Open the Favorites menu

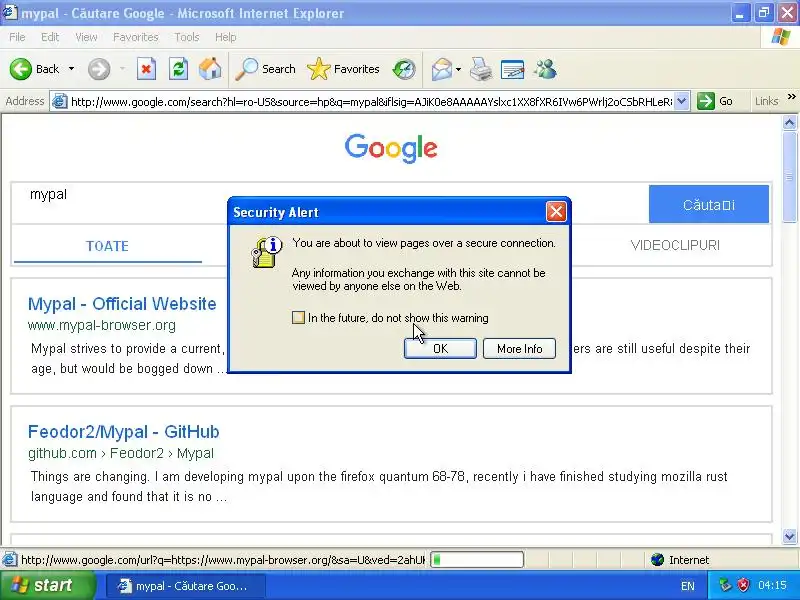136,37
